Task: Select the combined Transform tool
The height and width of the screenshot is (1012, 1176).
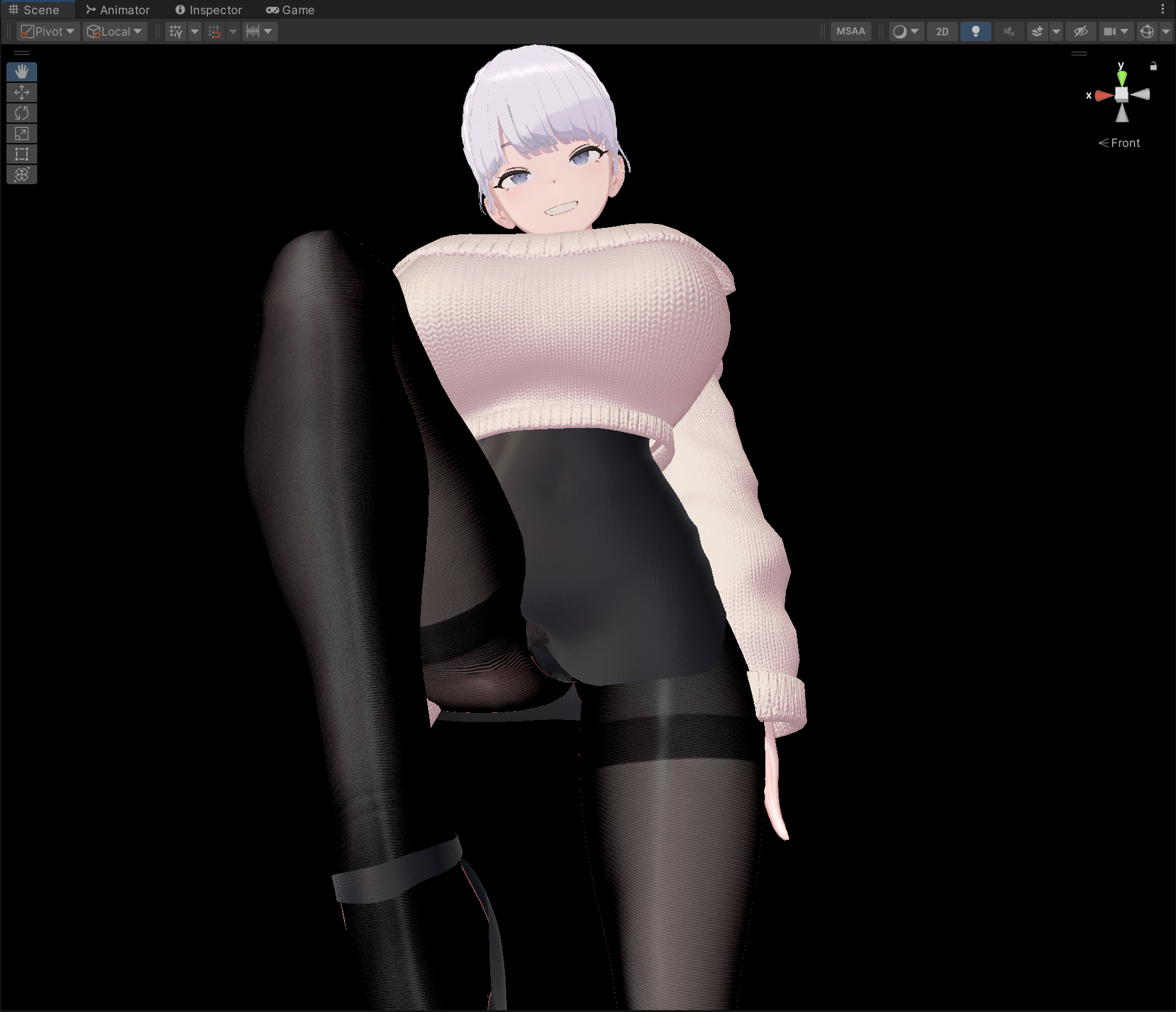Action: pos(22,175)
